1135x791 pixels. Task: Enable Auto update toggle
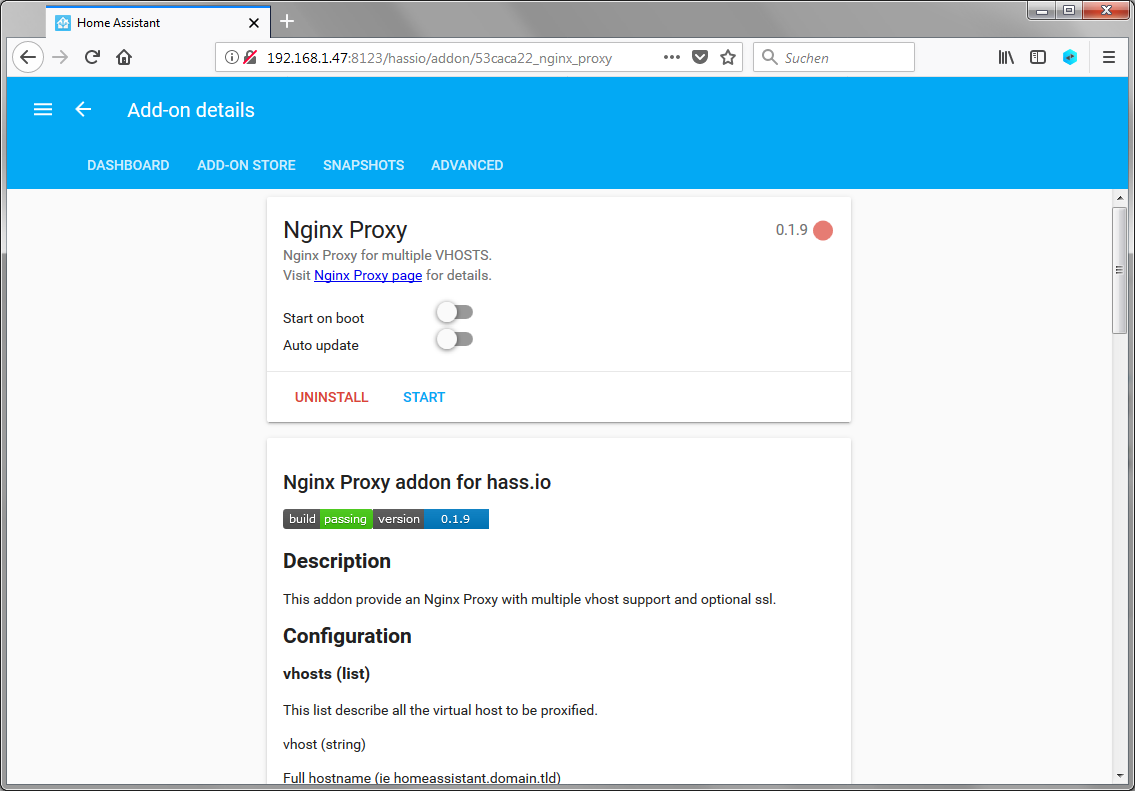click(455, 339)
